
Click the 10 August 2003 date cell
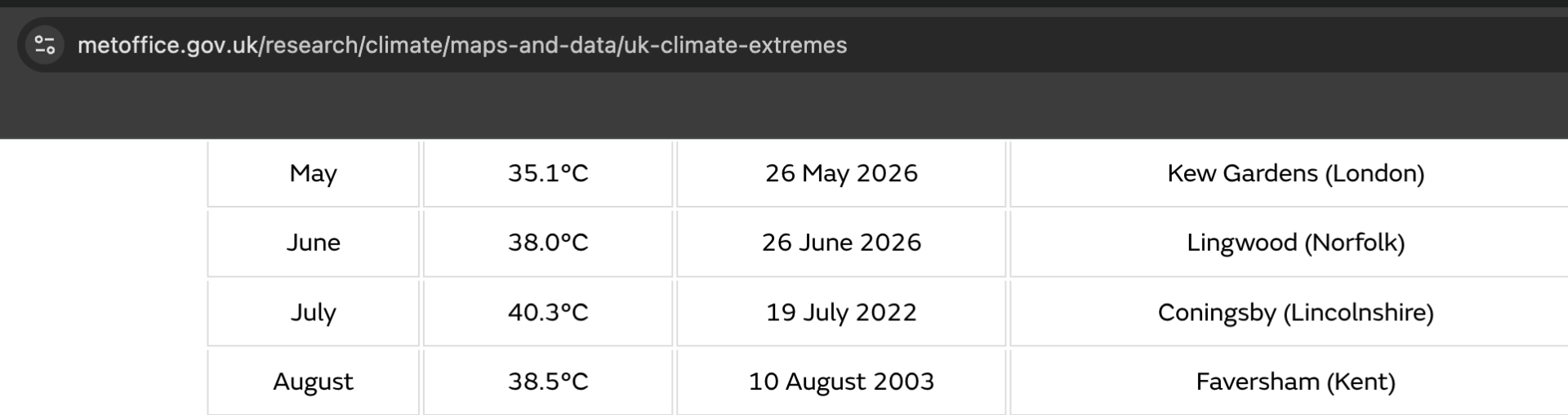(x=841, y=382)
